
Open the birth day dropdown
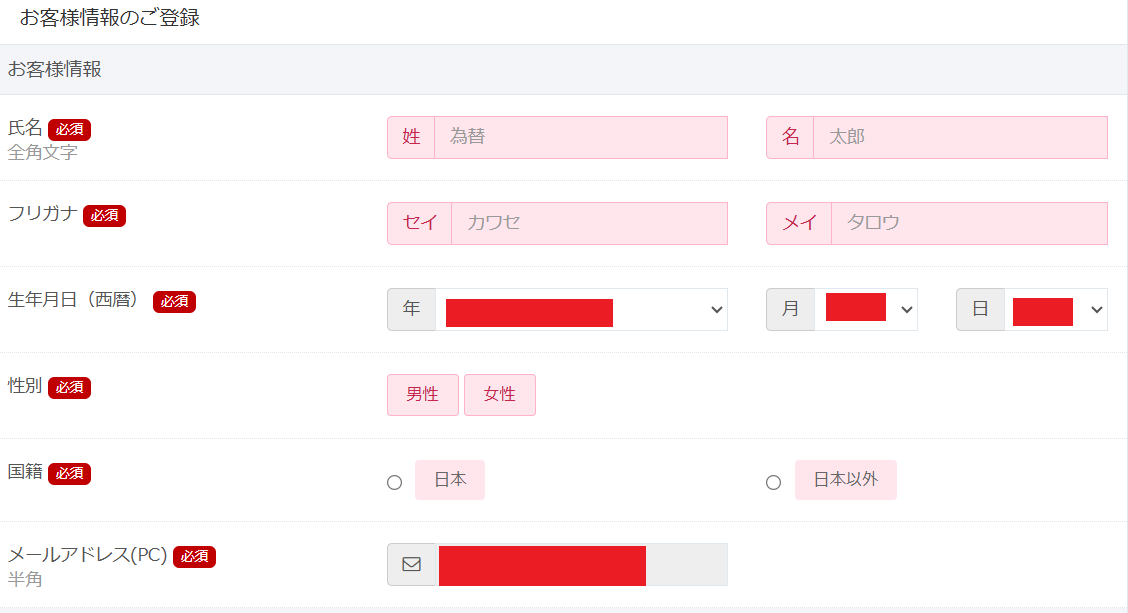[1056, 309]
